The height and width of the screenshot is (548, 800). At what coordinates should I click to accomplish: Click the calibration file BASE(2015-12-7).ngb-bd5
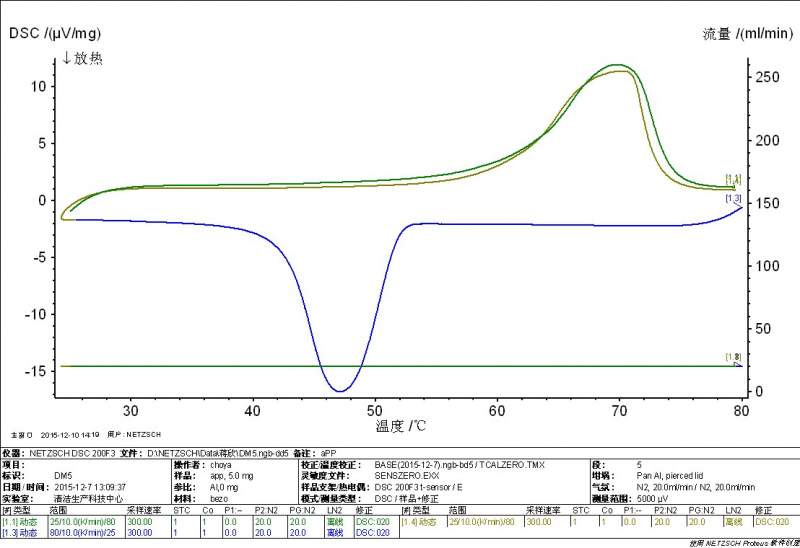(x=424, y=465)
